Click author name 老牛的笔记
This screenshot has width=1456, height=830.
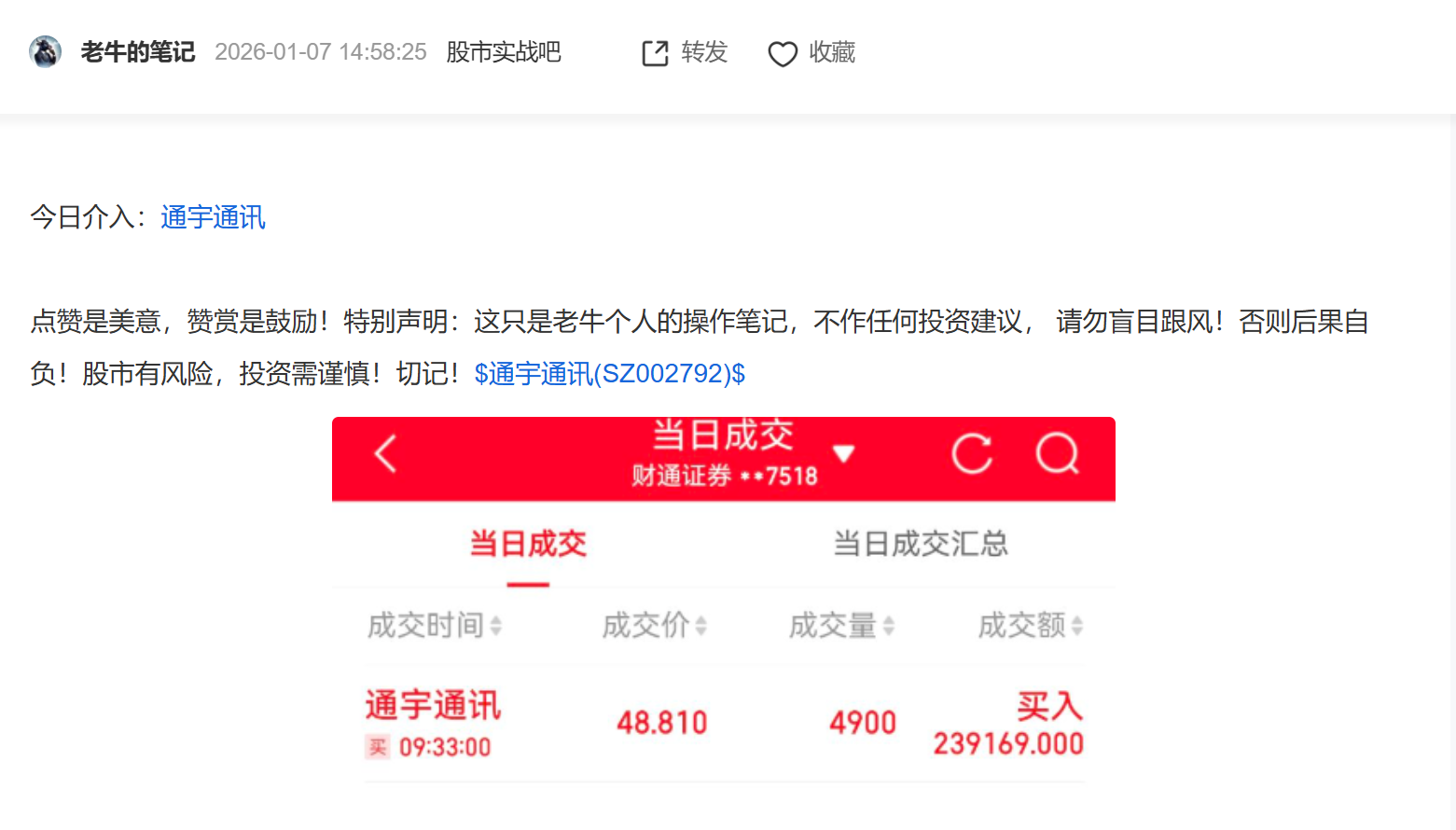tap(138, 52)
